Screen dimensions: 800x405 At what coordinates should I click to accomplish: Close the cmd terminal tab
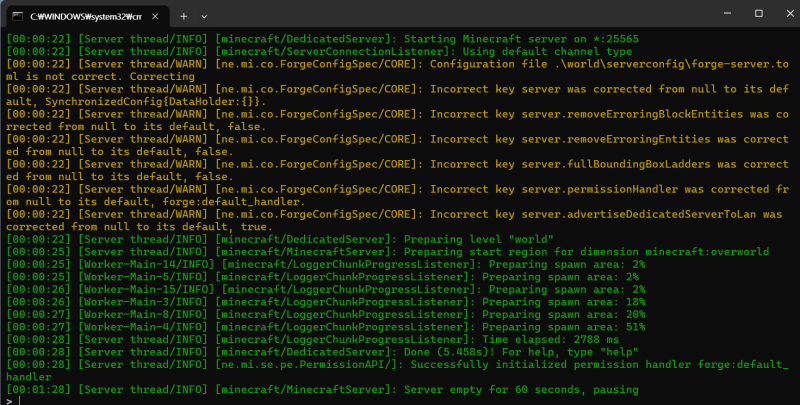[155, 16]
